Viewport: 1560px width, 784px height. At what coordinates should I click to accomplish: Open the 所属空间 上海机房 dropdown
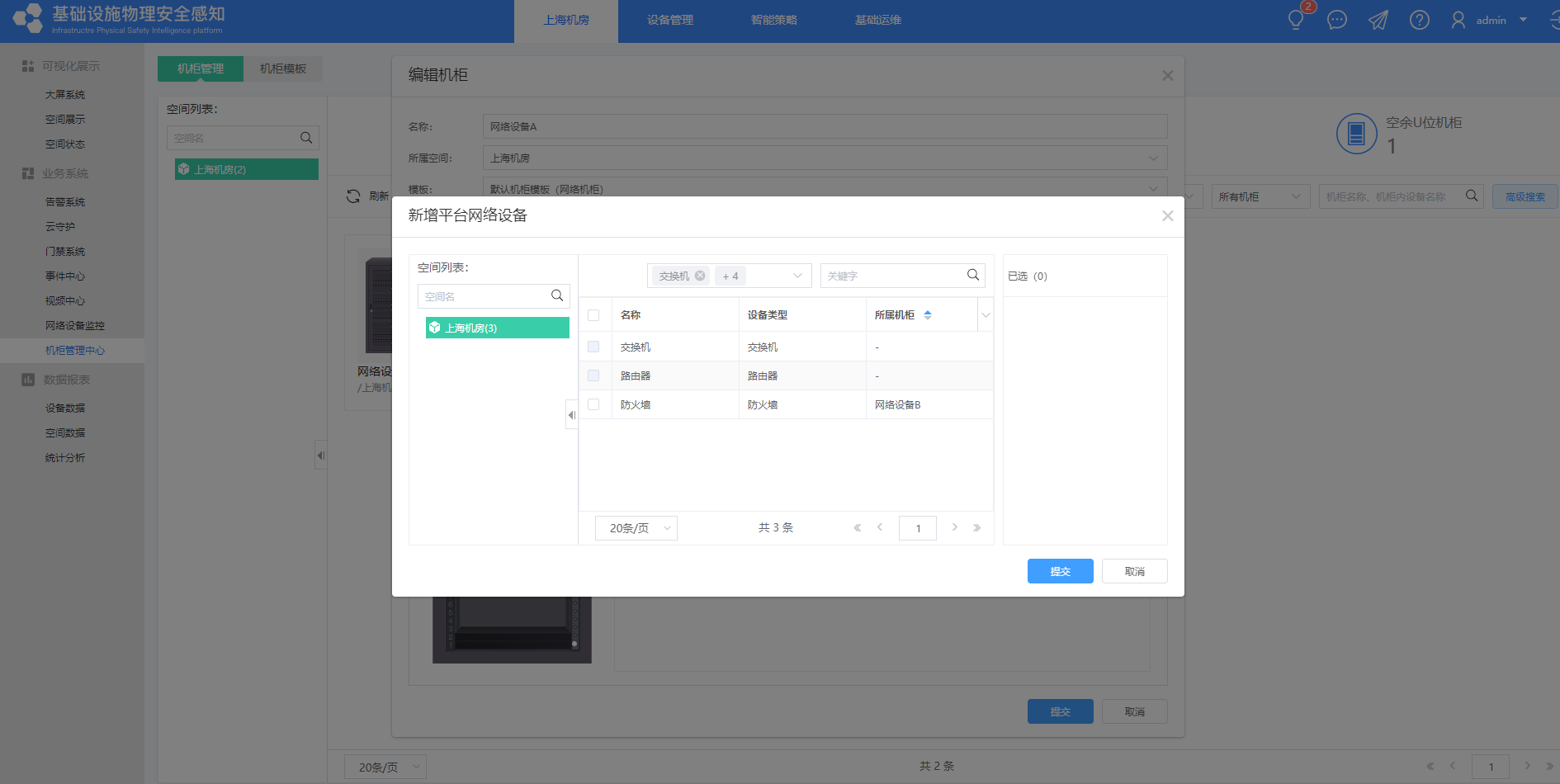[x=825, y=158]
